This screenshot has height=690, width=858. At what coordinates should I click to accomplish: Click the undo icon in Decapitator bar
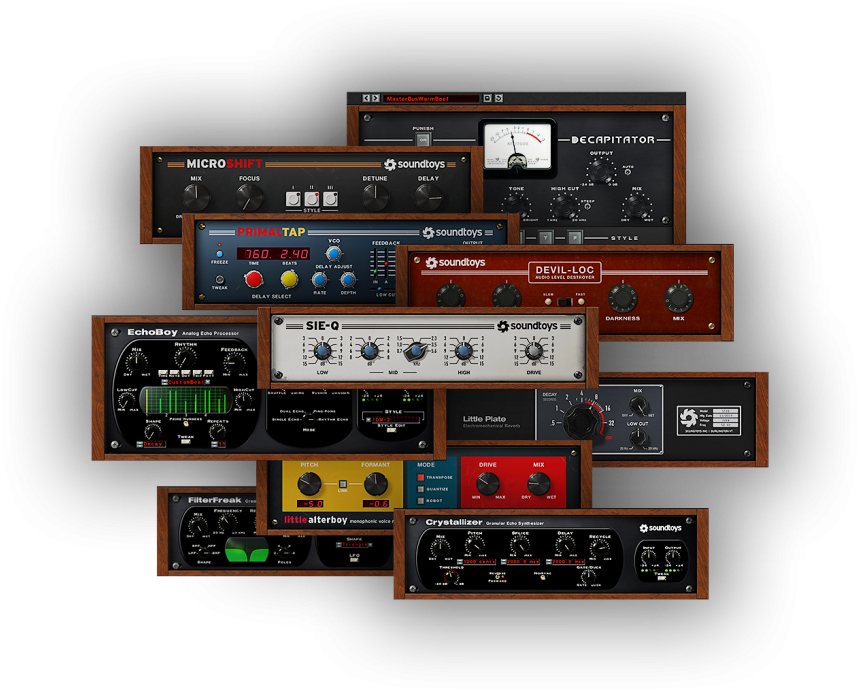[x=498, y=98]
